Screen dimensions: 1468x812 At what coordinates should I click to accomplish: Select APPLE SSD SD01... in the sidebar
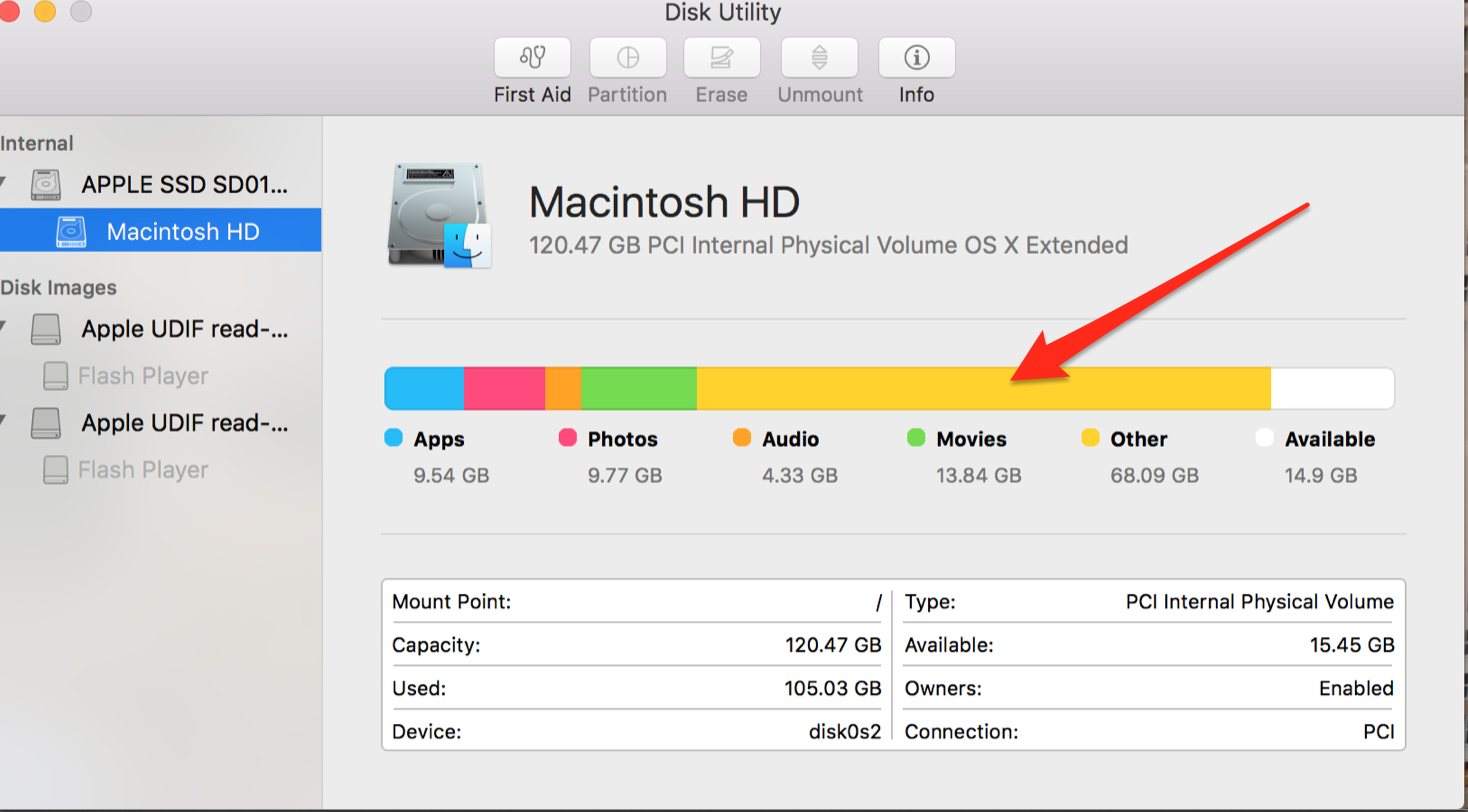185,185
